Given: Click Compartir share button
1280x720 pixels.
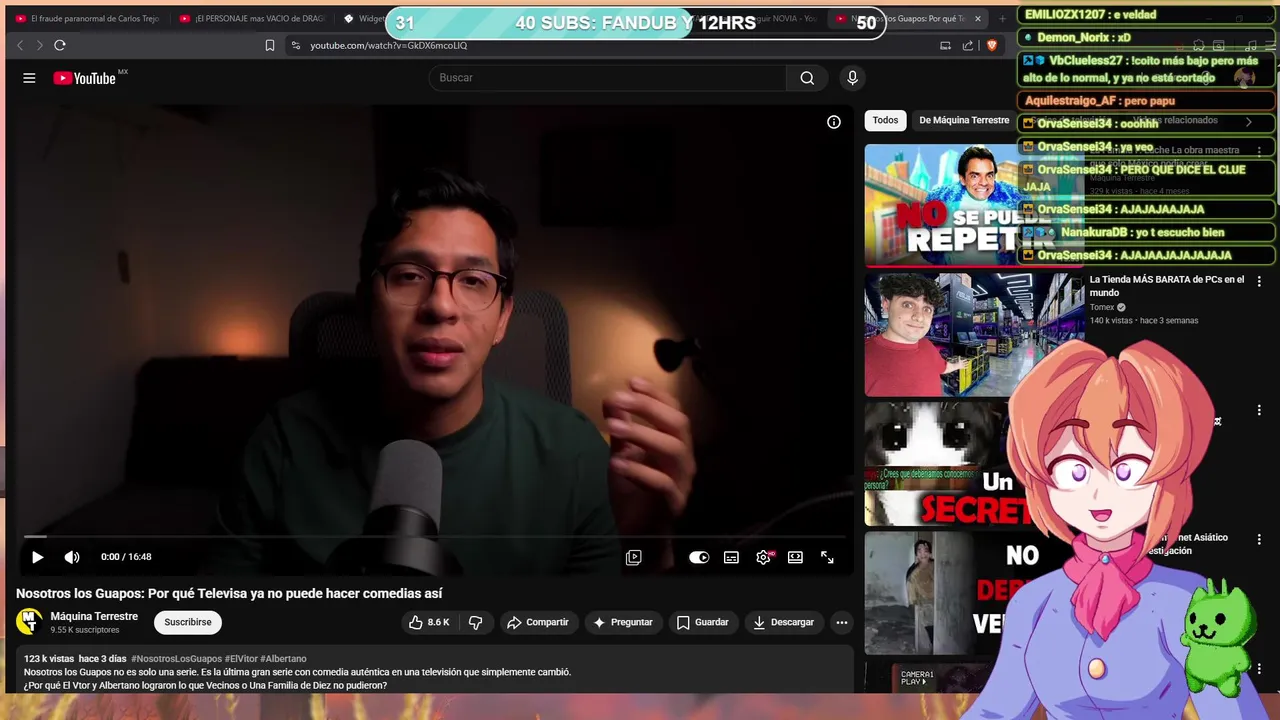Looking at the screenshot, I should (x=538, y=622).
